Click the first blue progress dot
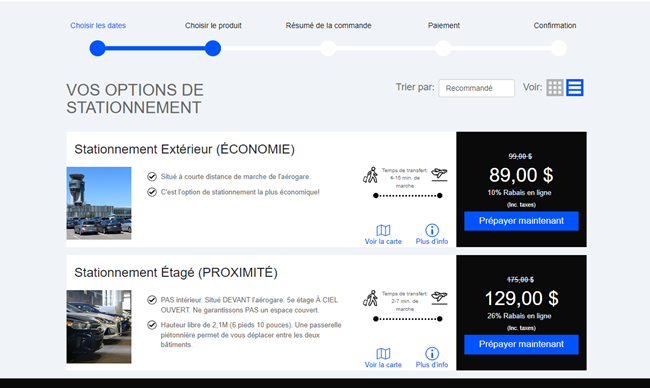This screenshot has width=650, height=388. click(x=97, y=48)
